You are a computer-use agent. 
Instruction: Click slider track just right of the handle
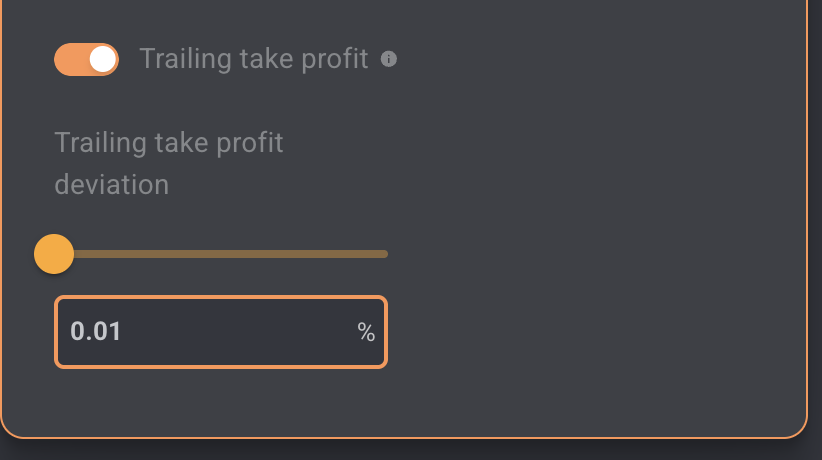(x=82, y=254)
